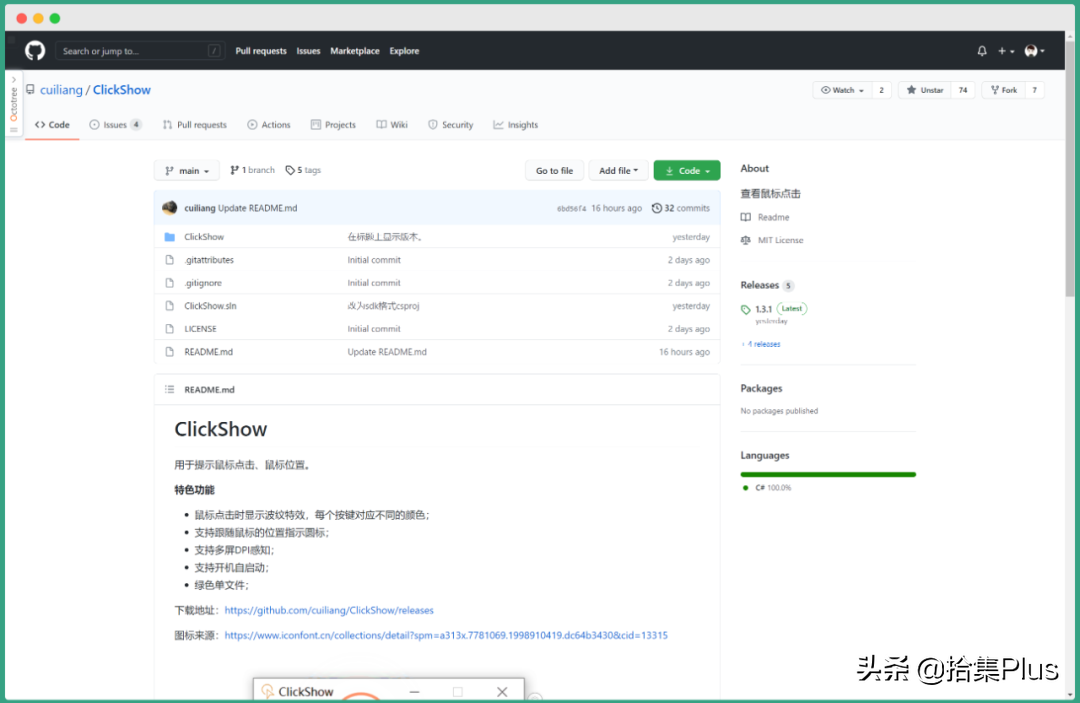The height and width of the screenshot is (703, 1080).
Task: Click the C# language bar
Action: click(828, 474)
